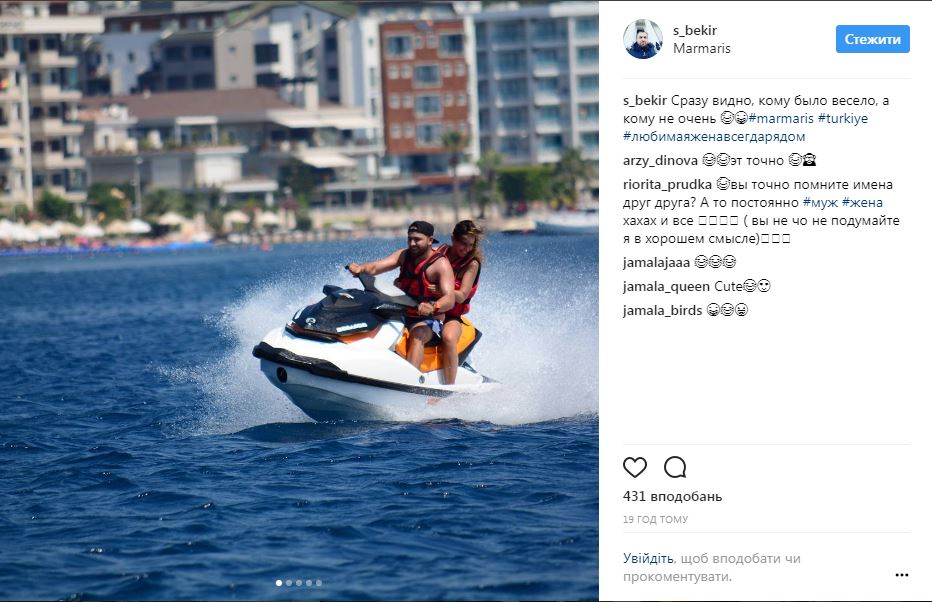
Task: Open the s_bekir profile avatar
Action: coord(643,39)
